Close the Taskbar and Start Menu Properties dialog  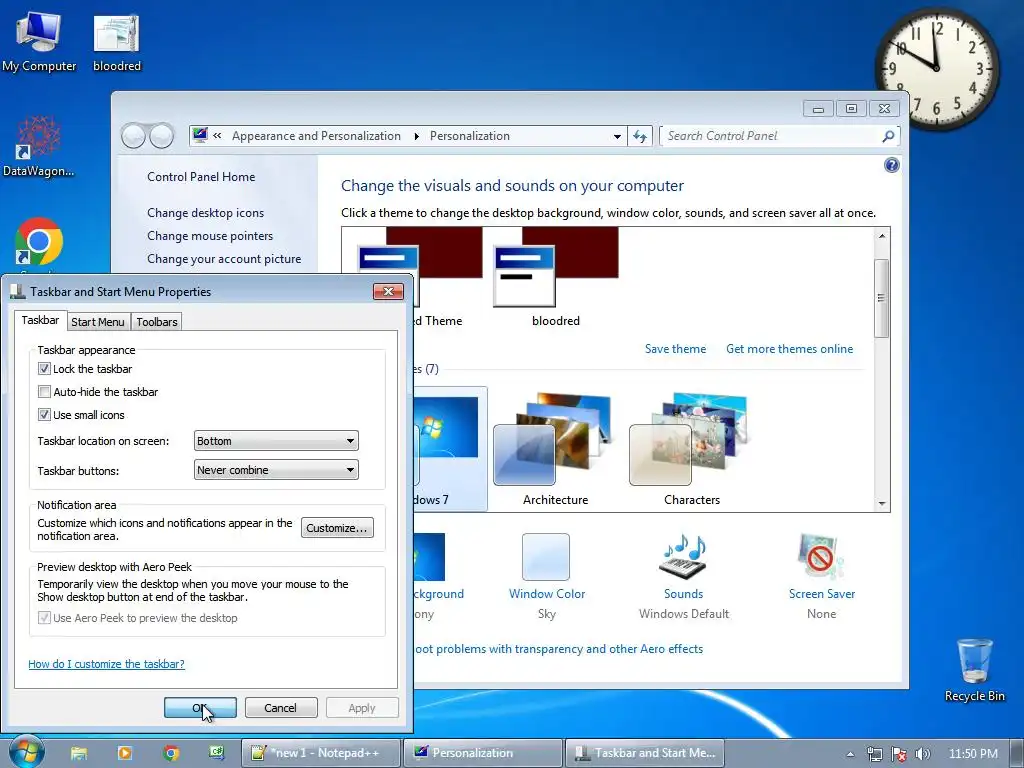(x=389, y=291)
